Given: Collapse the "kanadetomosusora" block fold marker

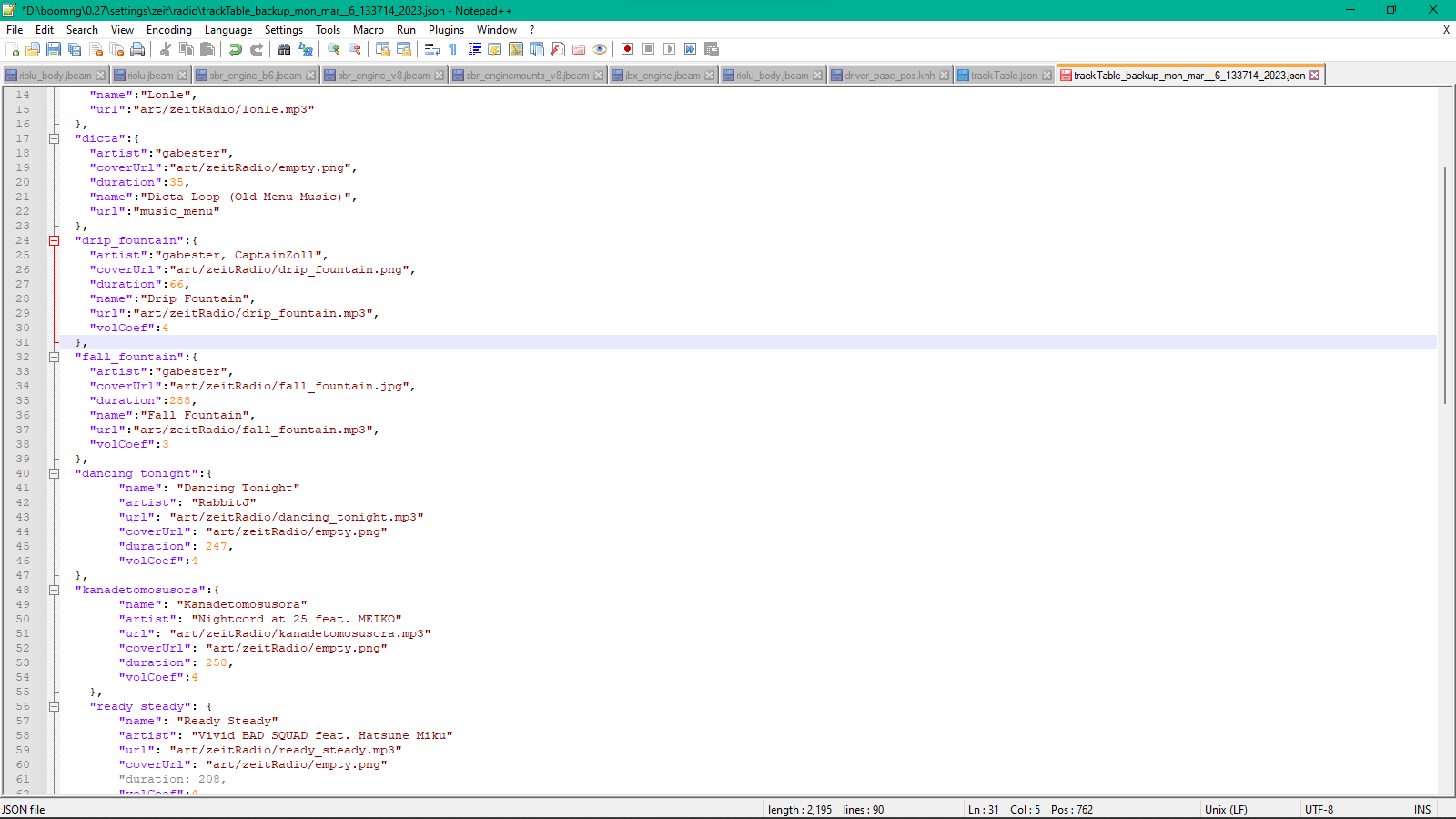Looking at the screenshot, I should point(54,590).
